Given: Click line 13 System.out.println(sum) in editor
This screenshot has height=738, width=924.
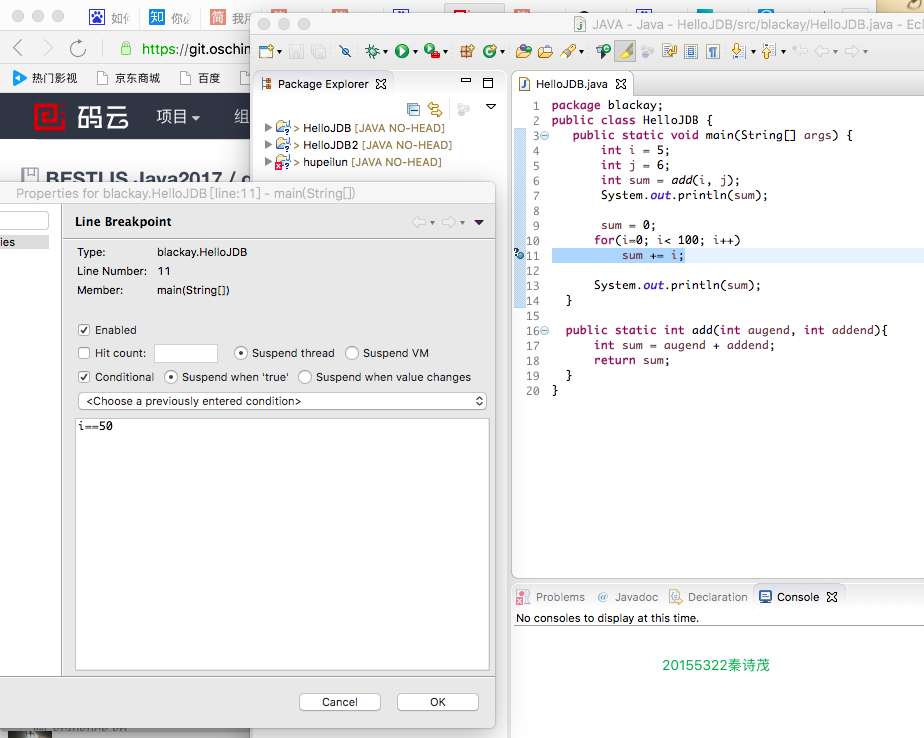Looking at the screenshot, I should click(677, 285).
